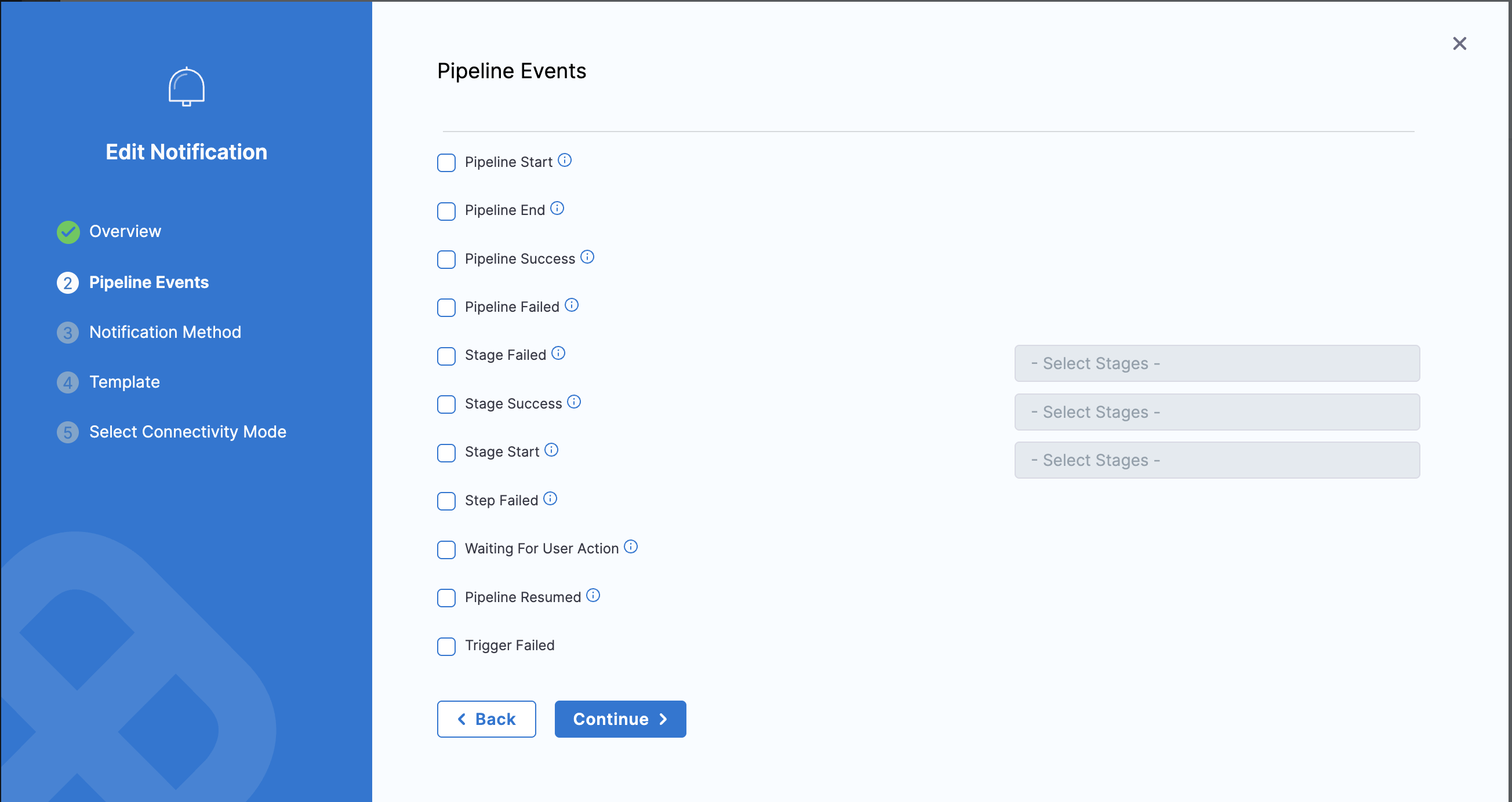
Task: Open info icon beside Stage Failed
Action: click(x=558, y=353)
